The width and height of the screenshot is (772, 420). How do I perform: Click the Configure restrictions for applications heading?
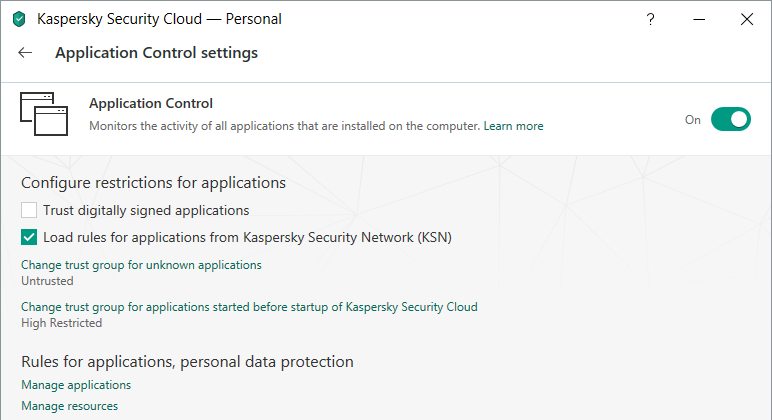click(x=154, y=183)
